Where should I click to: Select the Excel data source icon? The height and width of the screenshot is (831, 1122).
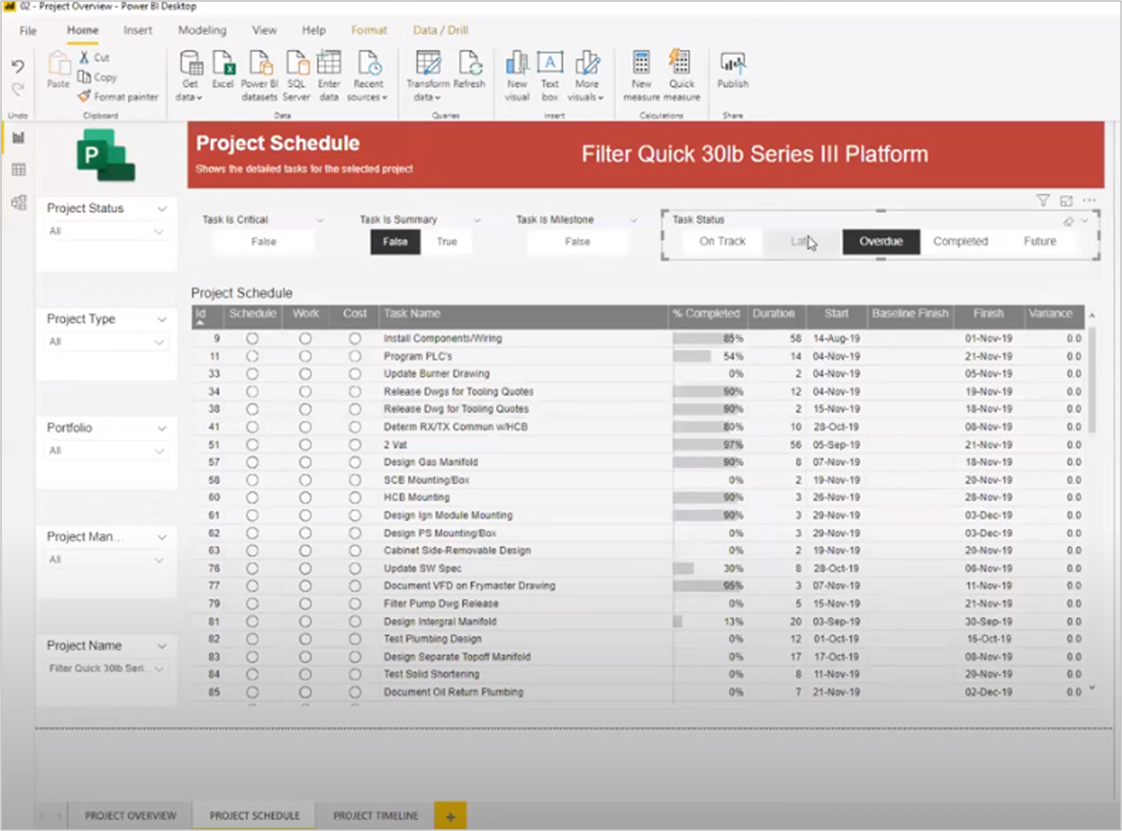223,70
